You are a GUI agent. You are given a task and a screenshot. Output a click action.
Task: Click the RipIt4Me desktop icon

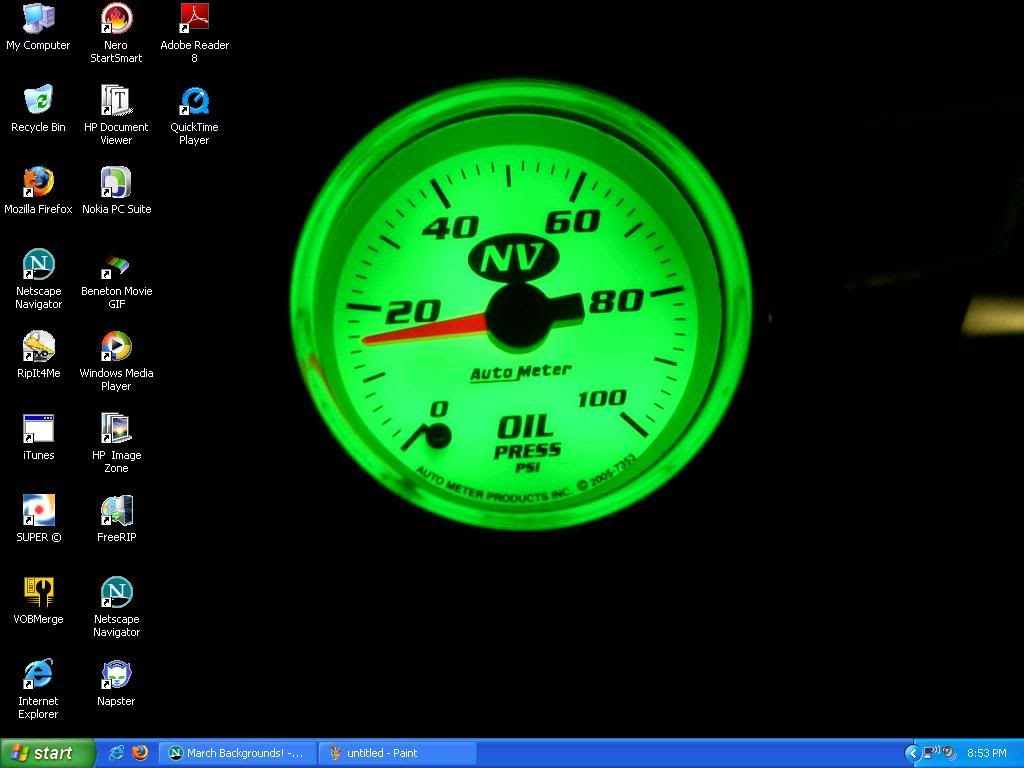(39, 355)
